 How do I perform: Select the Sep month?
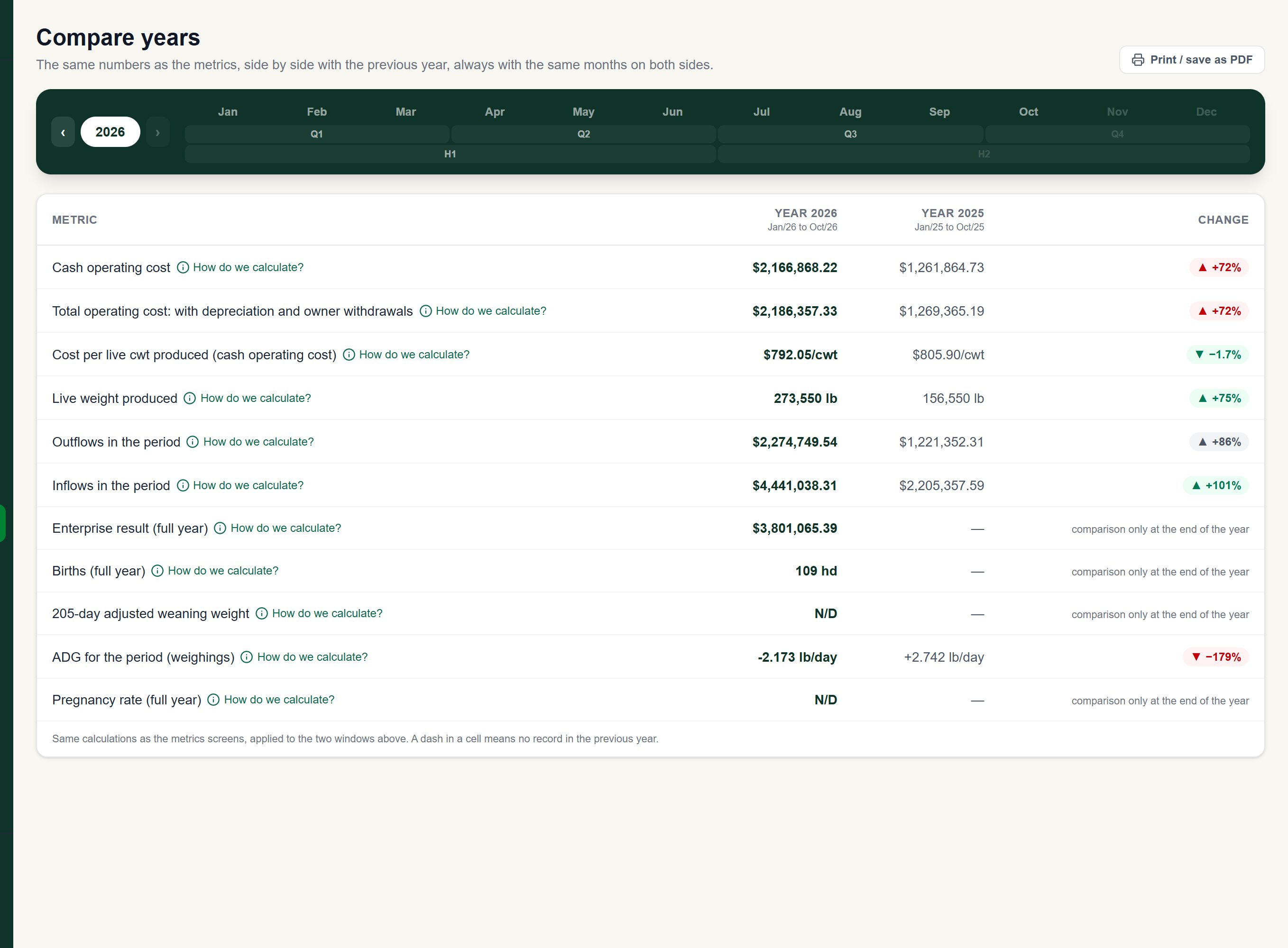[x=939, y=112]
